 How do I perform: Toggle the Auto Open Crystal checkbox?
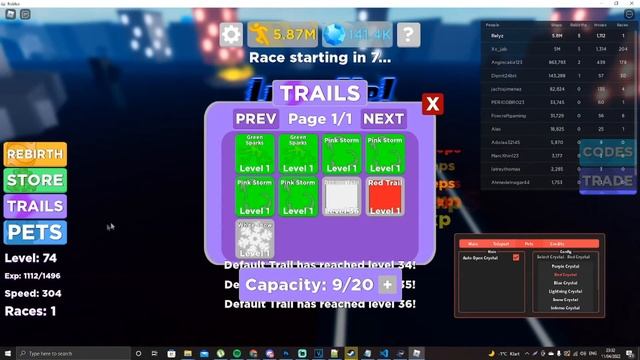point(516,258)
